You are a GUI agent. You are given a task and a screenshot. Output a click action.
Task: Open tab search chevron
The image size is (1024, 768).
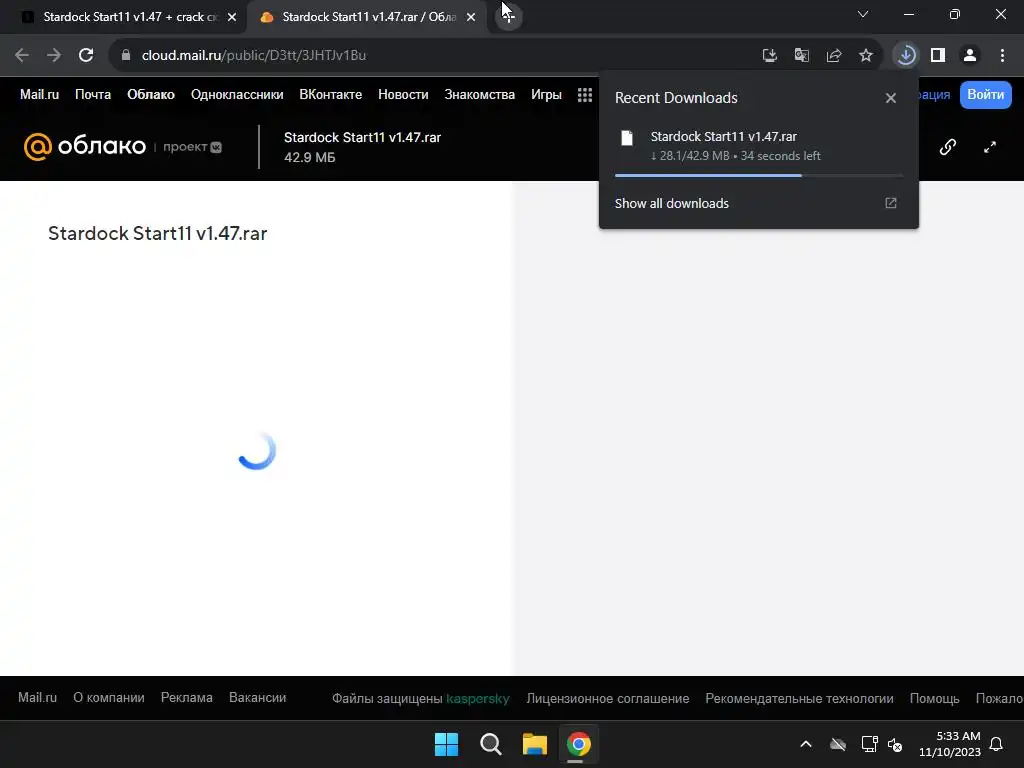[863, 14]
